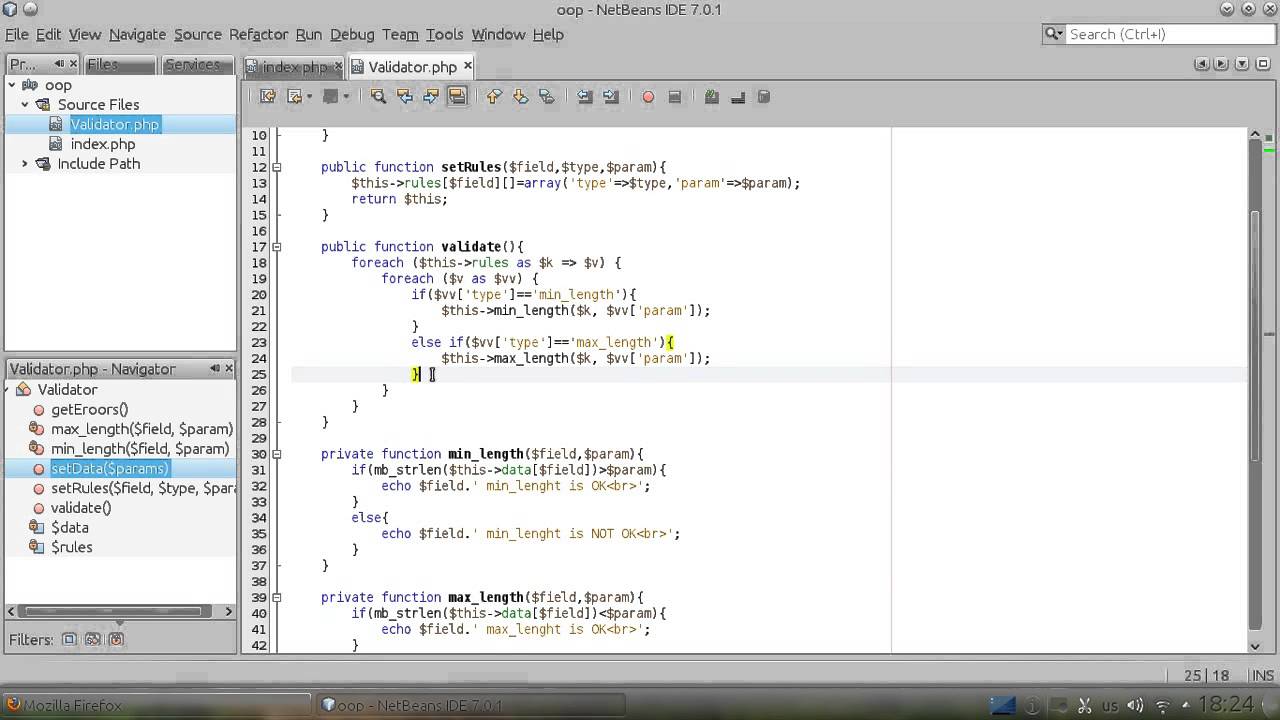The height and width of the screenshot is (720, 1280).
Task: Fold min_length function at line 30
Action: tap(277, 454)
